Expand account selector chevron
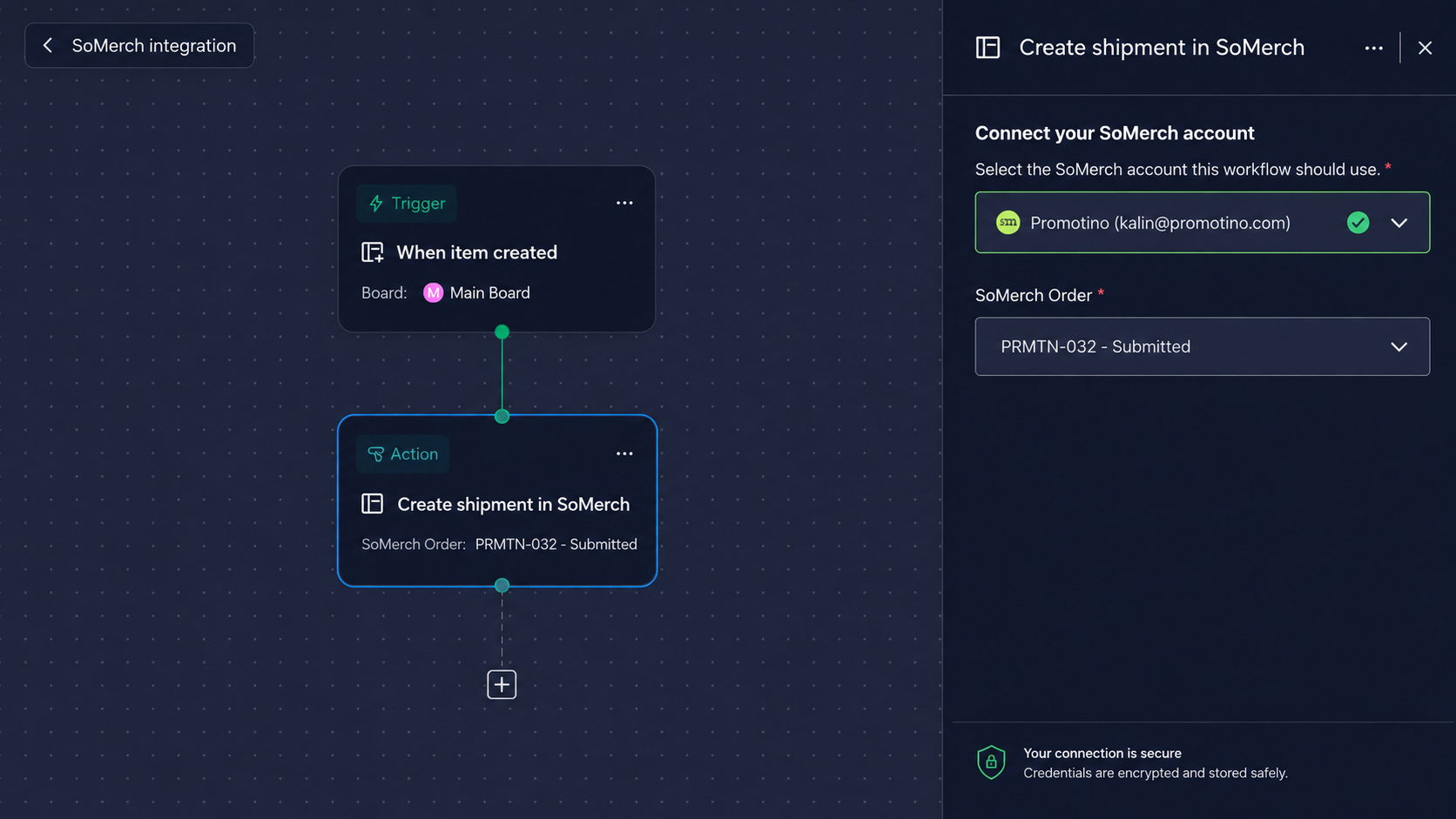 [1399, 223]
